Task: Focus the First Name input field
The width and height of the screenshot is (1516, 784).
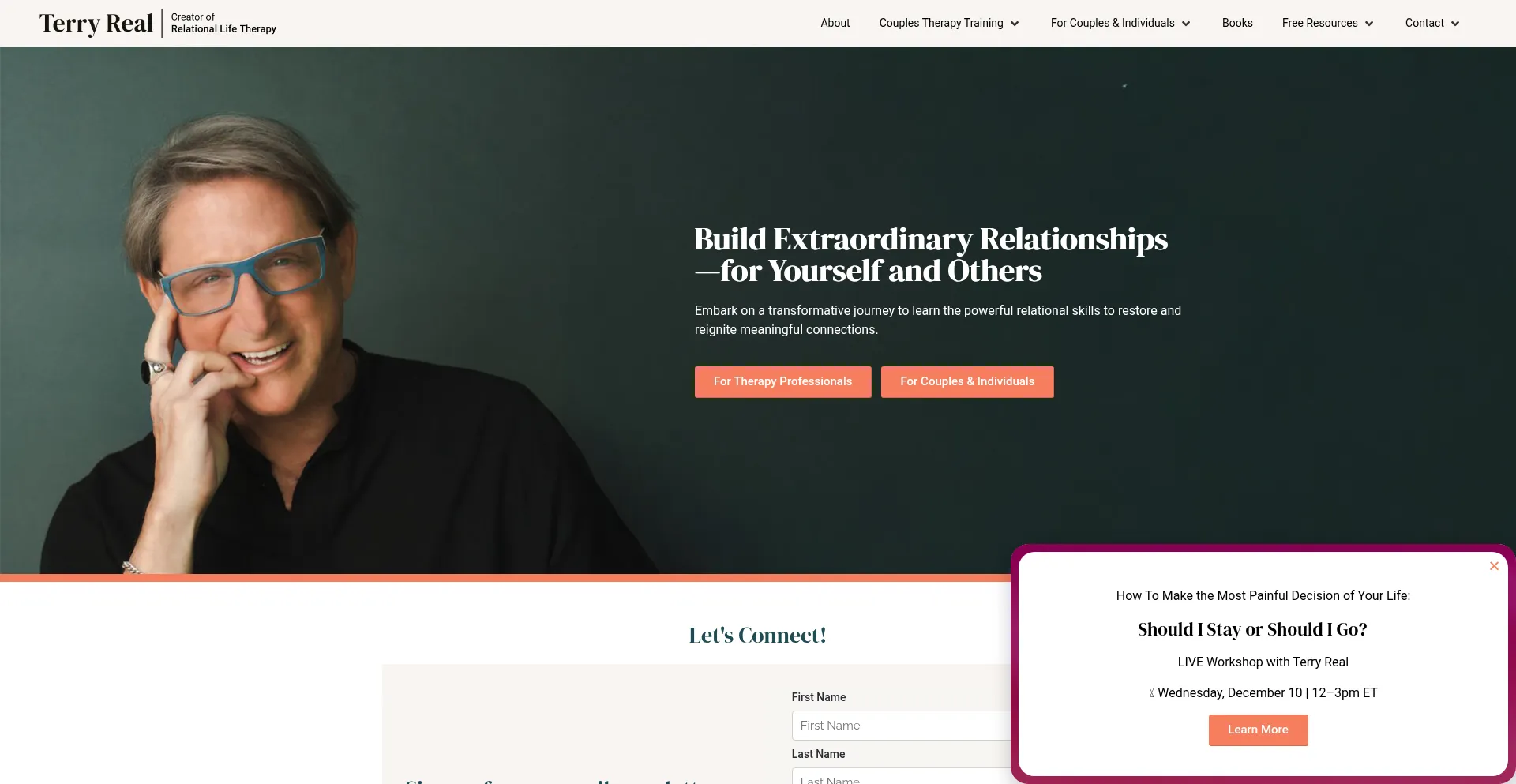Action: [x=901, y=725]
